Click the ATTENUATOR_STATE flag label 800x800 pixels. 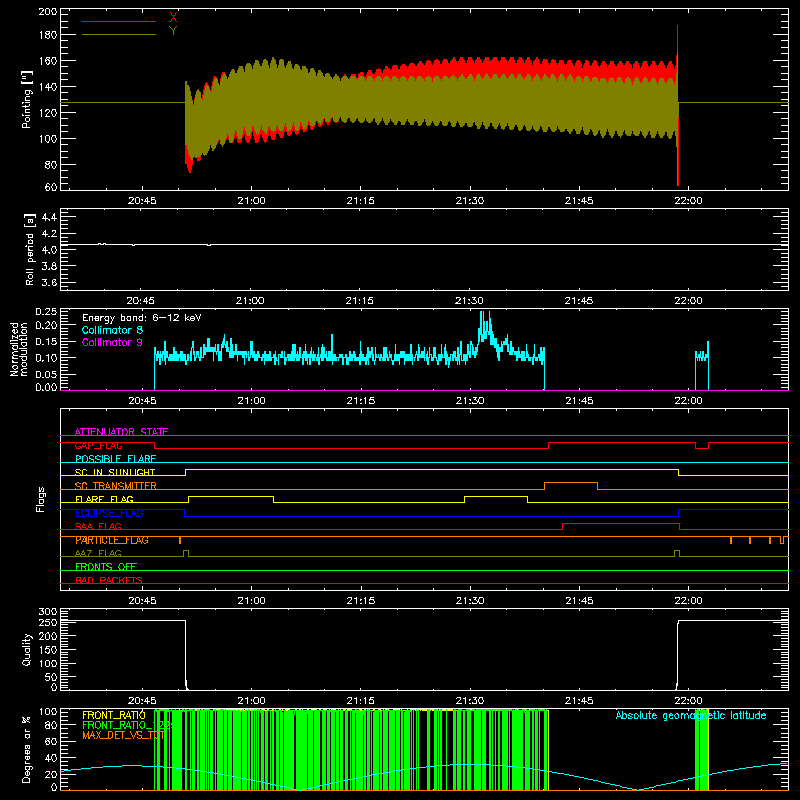point(121,432)
